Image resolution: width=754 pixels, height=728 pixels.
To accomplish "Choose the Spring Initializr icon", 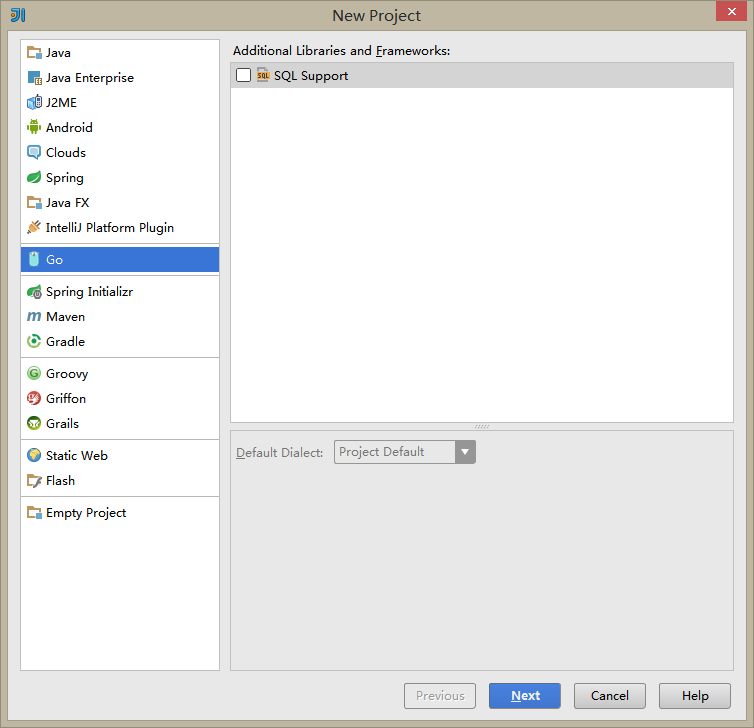I will 34,291.
